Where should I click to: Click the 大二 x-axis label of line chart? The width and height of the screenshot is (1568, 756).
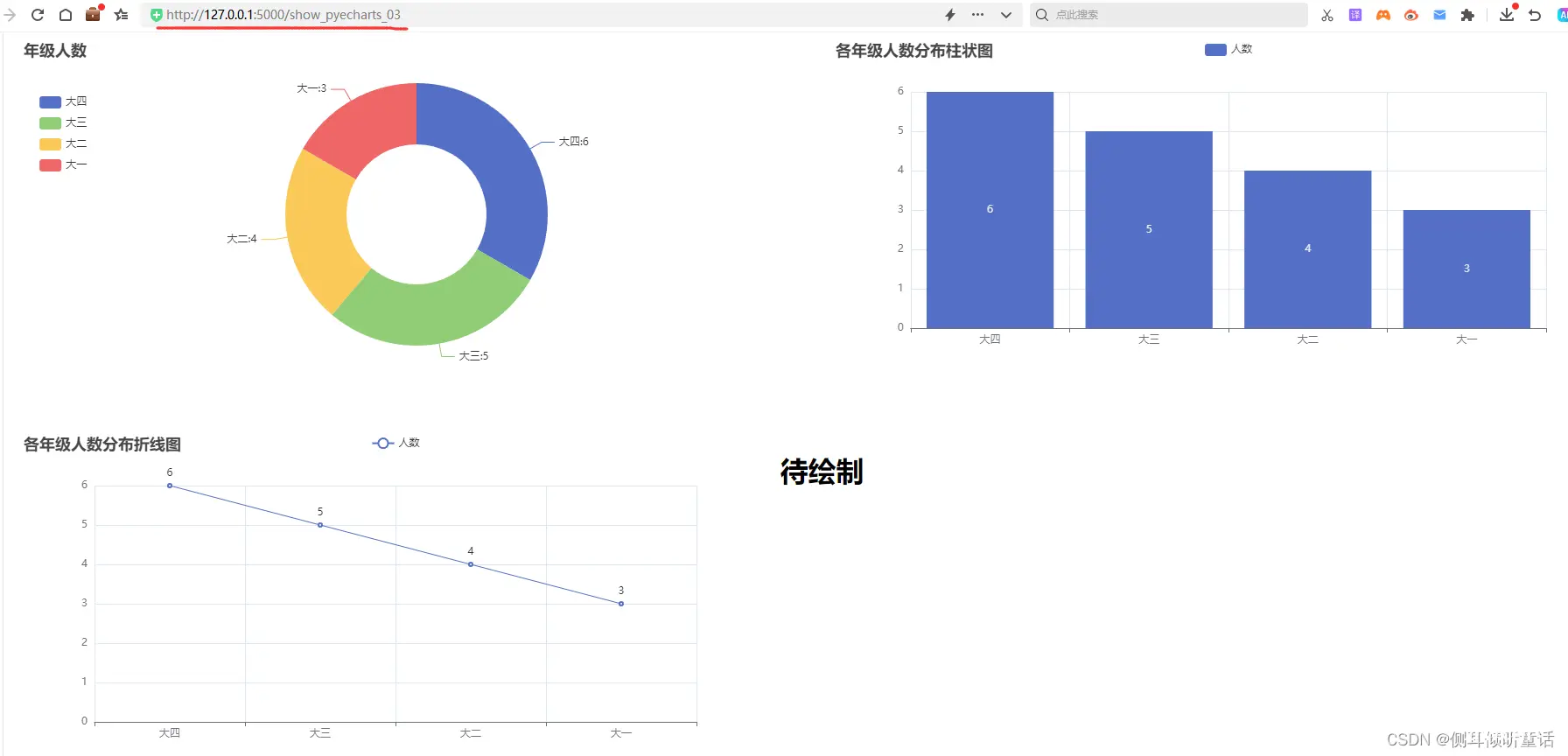tap(471, 733)
